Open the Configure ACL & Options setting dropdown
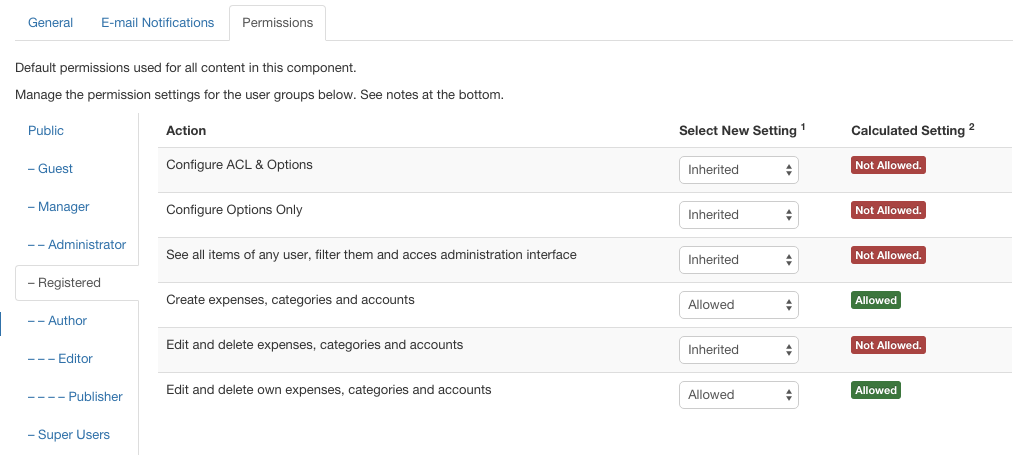Image resolution: width=1027 pixels, height=473 pixels. [739, 170]
